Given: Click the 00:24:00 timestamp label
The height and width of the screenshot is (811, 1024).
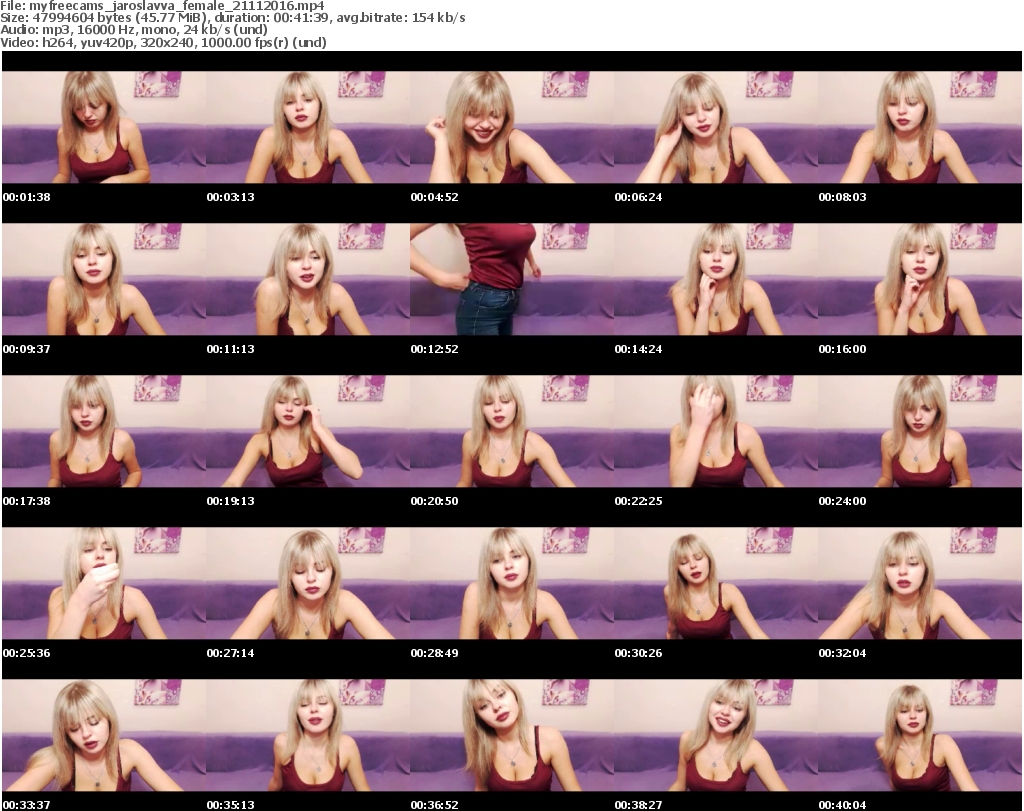Looking at the screenshot, I should (x=842, y=501).
